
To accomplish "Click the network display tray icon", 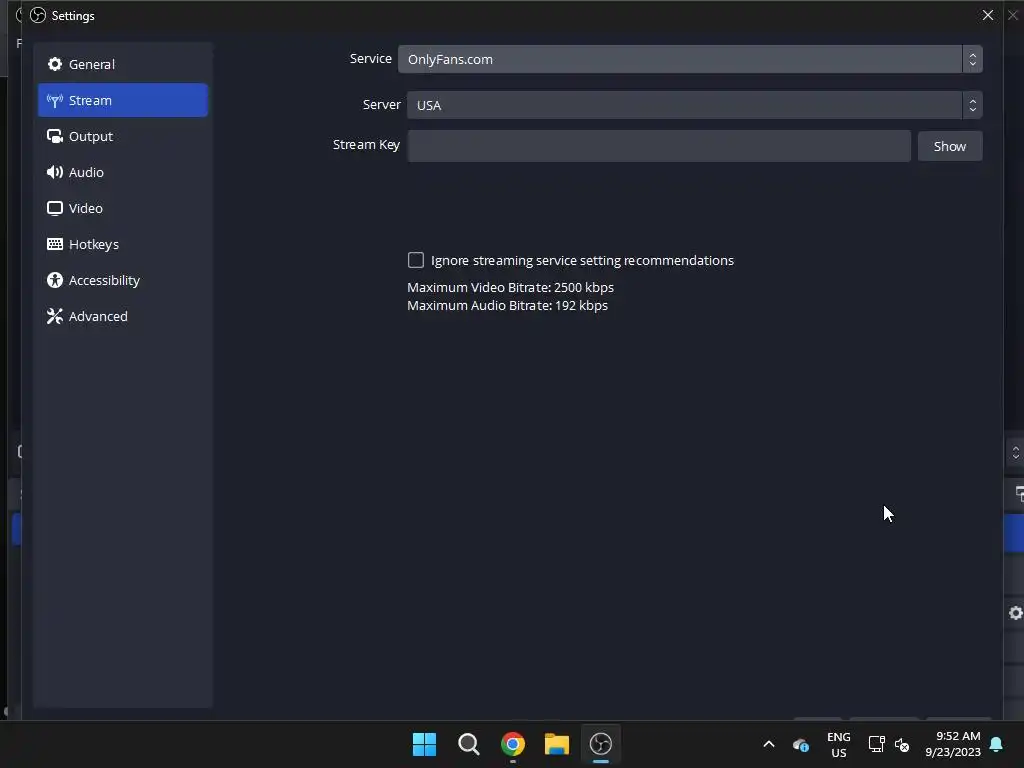I will coord(876,744).
